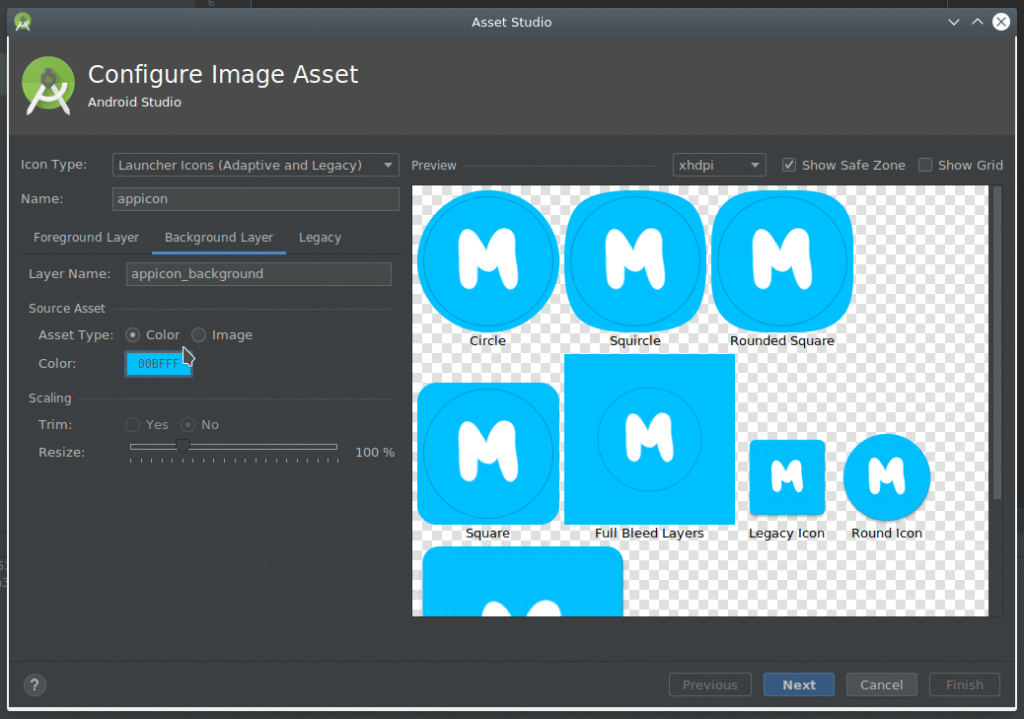Open the xhdpi density dropdown
The width and height of the screenshot is (1024, 719).
click(719, 165)
